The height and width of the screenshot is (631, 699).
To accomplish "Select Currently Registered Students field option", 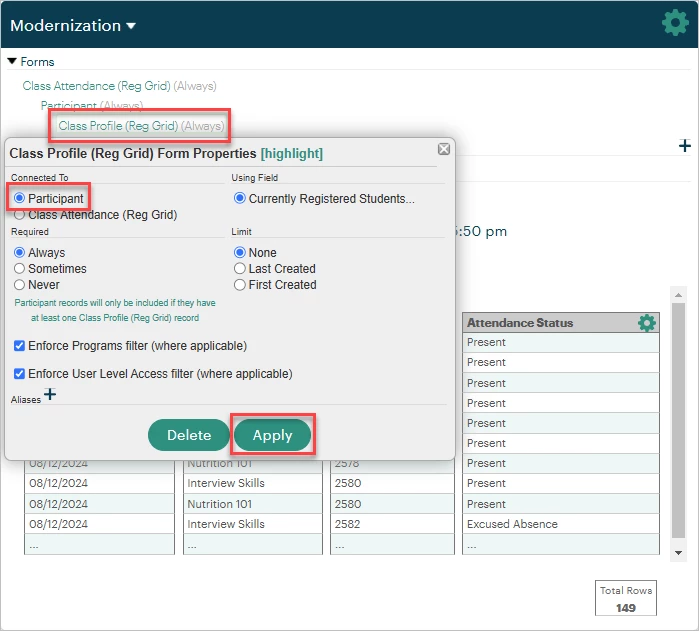I will click(239, 198).
